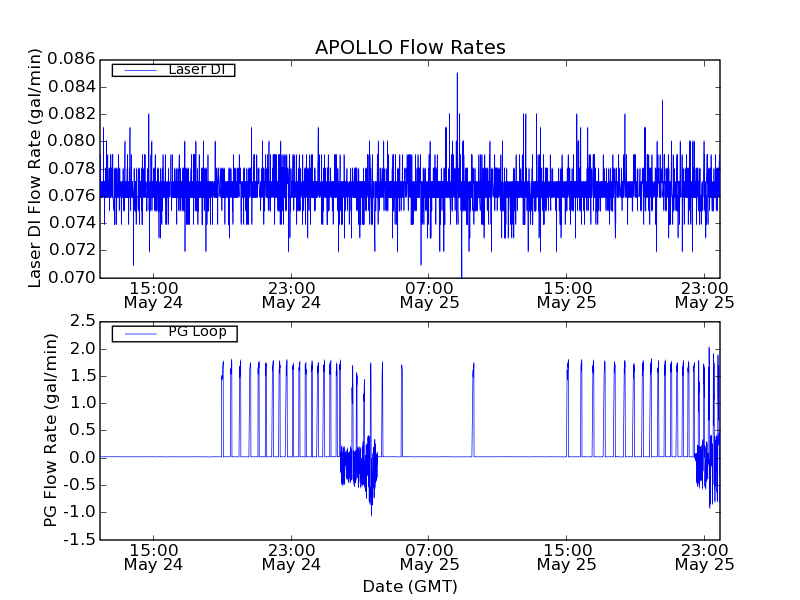Image resolution: width=800 pixels, height=600 pixels.
Task: Select the "PG Loop" legend label
Action: 197,333
